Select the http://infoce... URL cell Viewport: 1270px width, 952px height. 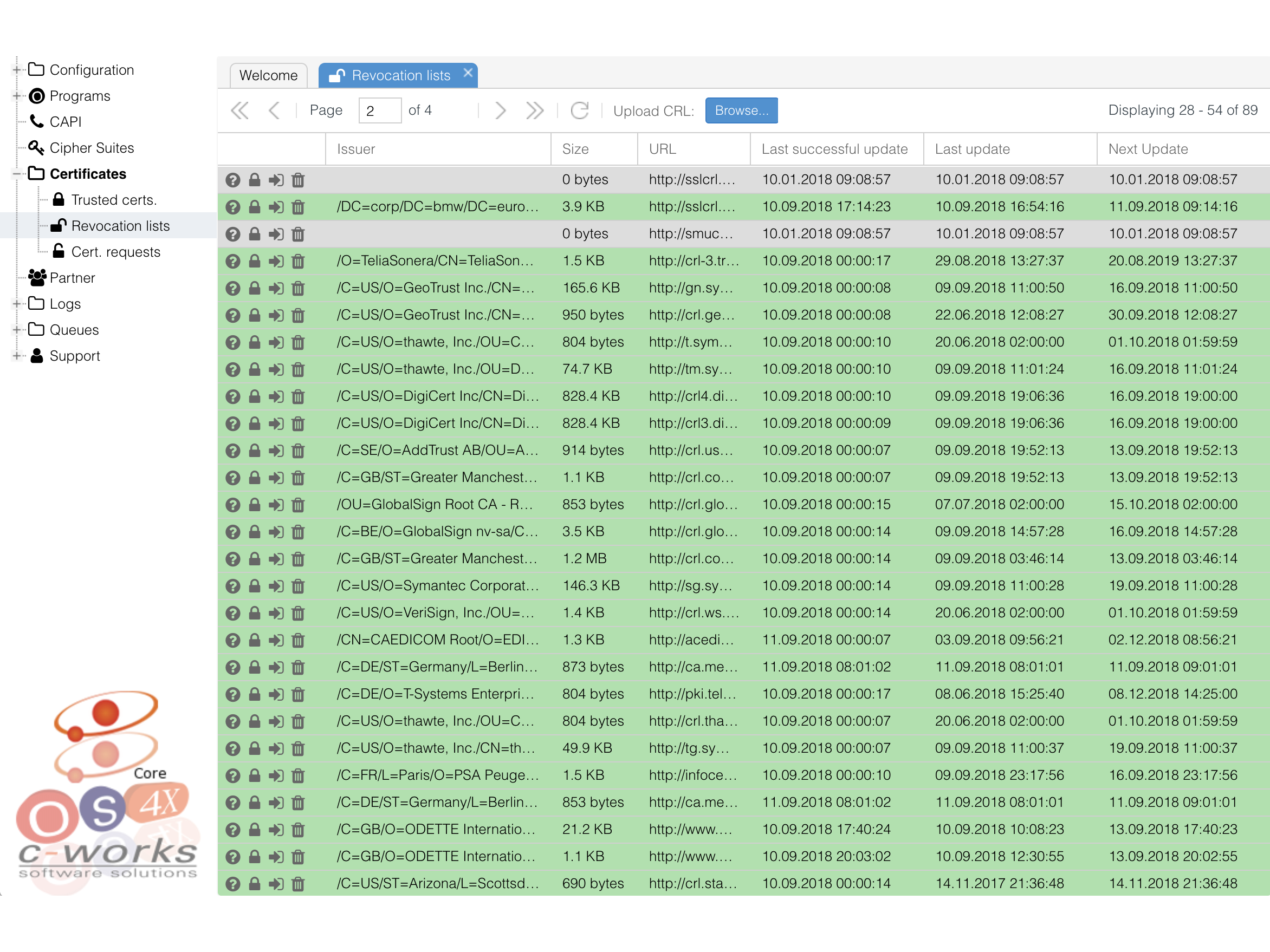point(694,775)
